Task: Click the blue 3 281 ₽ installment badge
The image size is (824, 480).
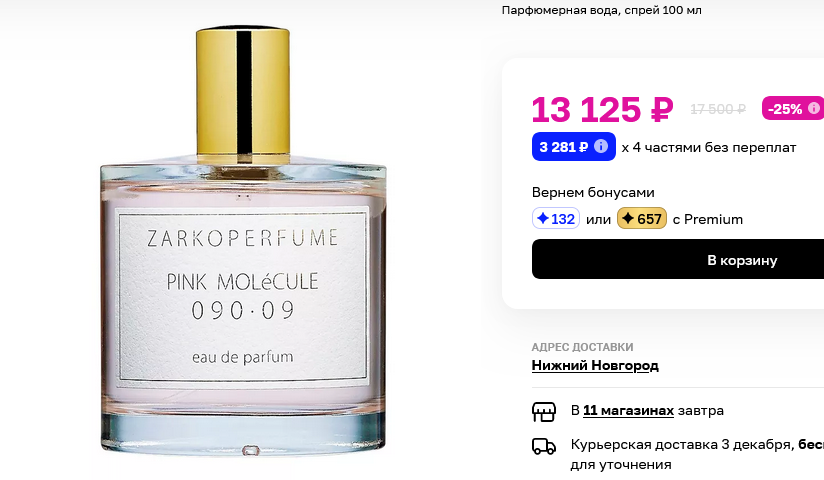Action: [573, 147]
